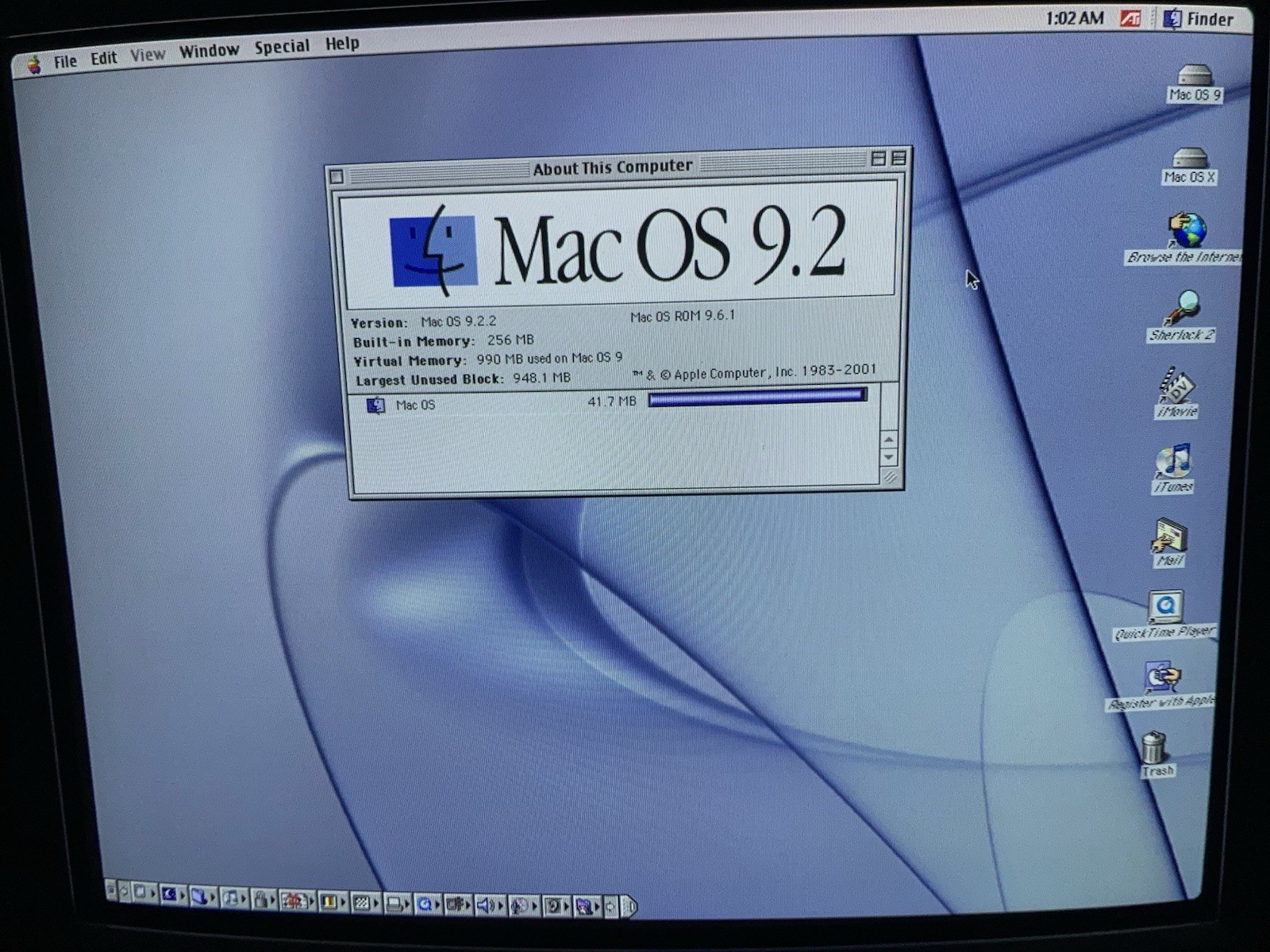Click the 'Mac OS 9.2.2' version text
Viewport: 1270px width, 952px height.
click(x=458, y=321)
